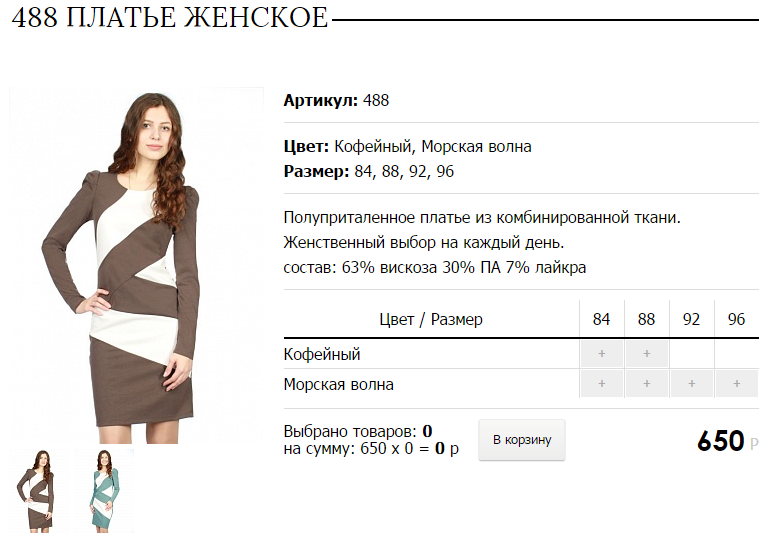Click the В корзину button
The image size is (778, 547).
click(x=522, y=440)
